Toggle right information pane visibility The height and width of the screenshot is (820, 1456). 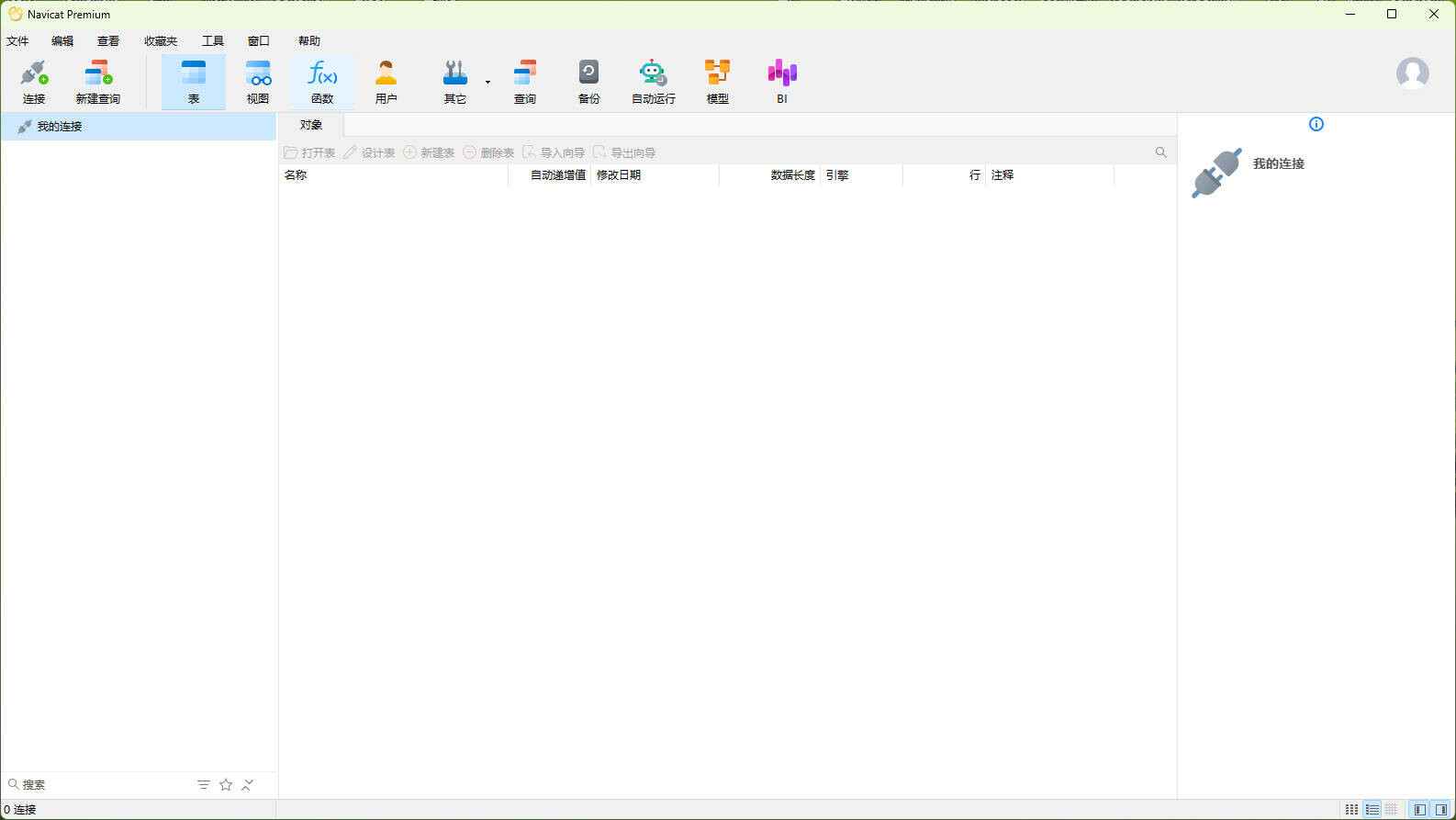tap(1441, 809)
